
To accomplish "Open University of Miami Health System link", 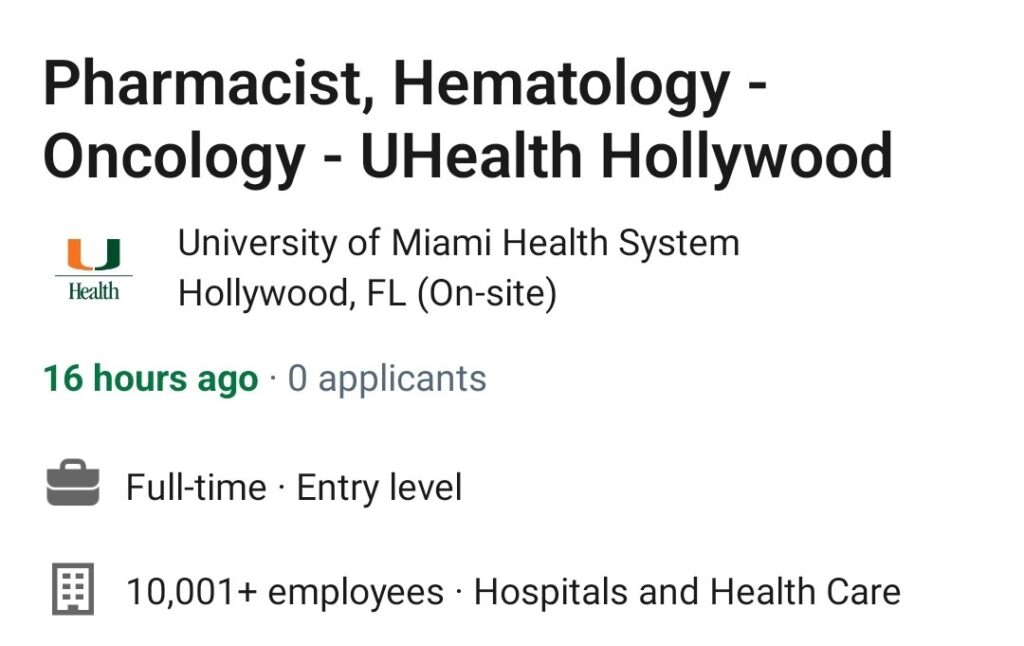I will pos(458,243).
